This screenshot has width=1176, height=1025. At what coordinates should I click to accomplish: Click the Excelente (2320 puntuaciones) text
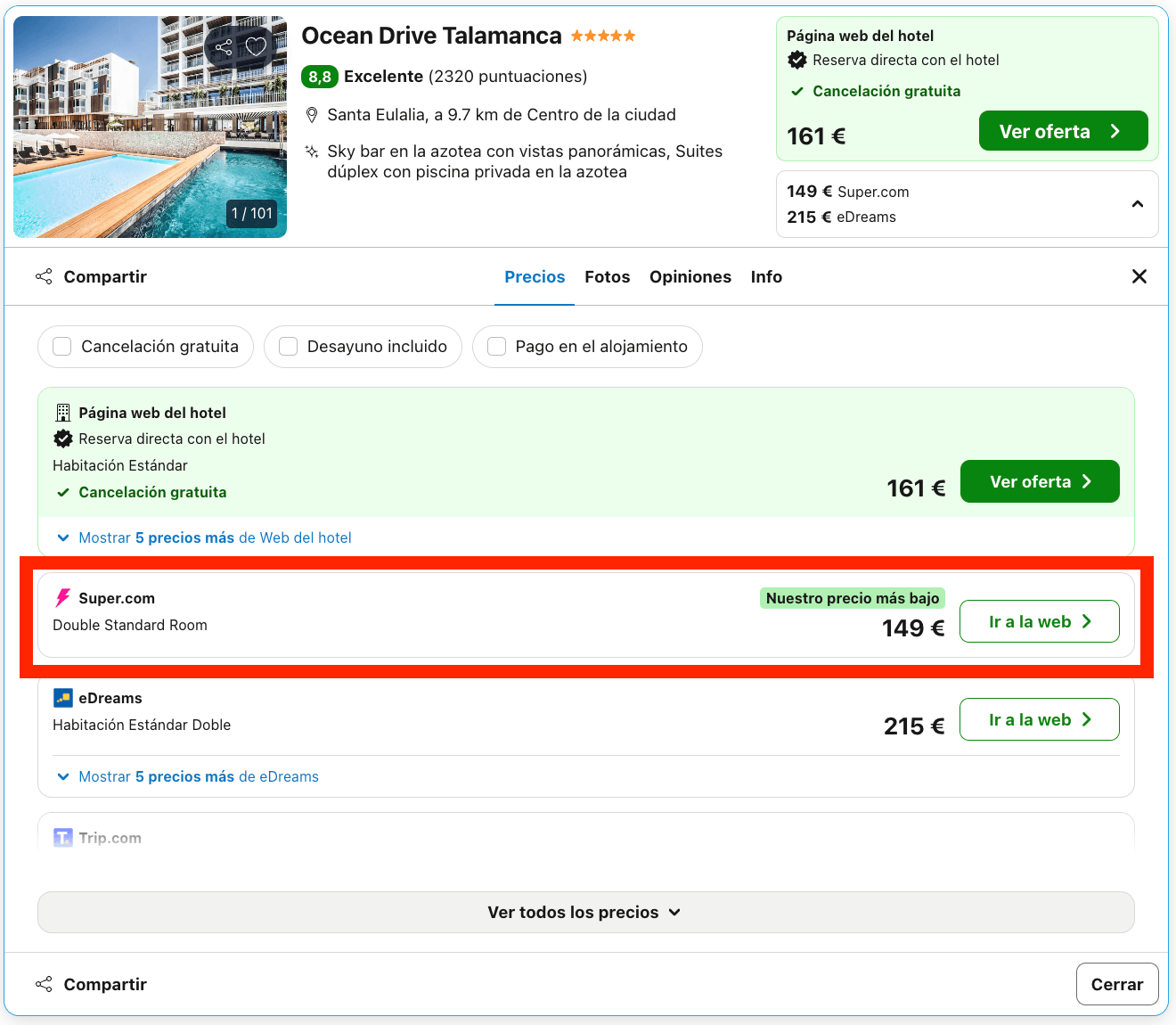click(465, 77)
